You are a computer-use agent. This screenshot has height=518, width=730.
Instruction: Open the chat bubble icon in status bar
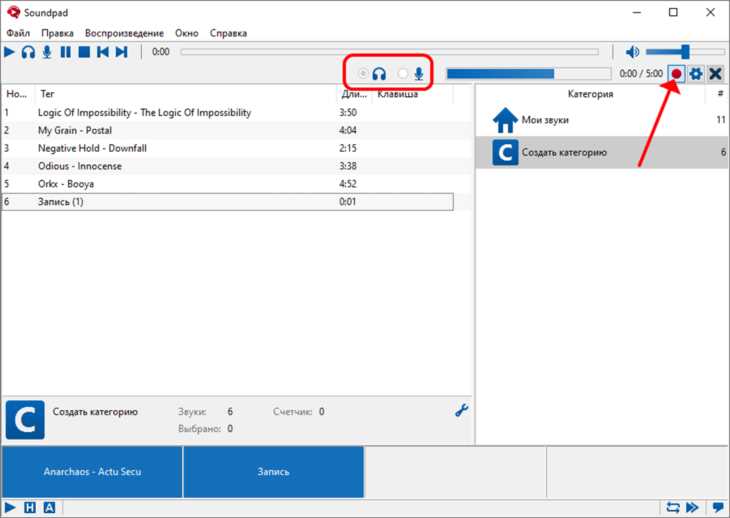pyautogui.click(x=718, y=508)
